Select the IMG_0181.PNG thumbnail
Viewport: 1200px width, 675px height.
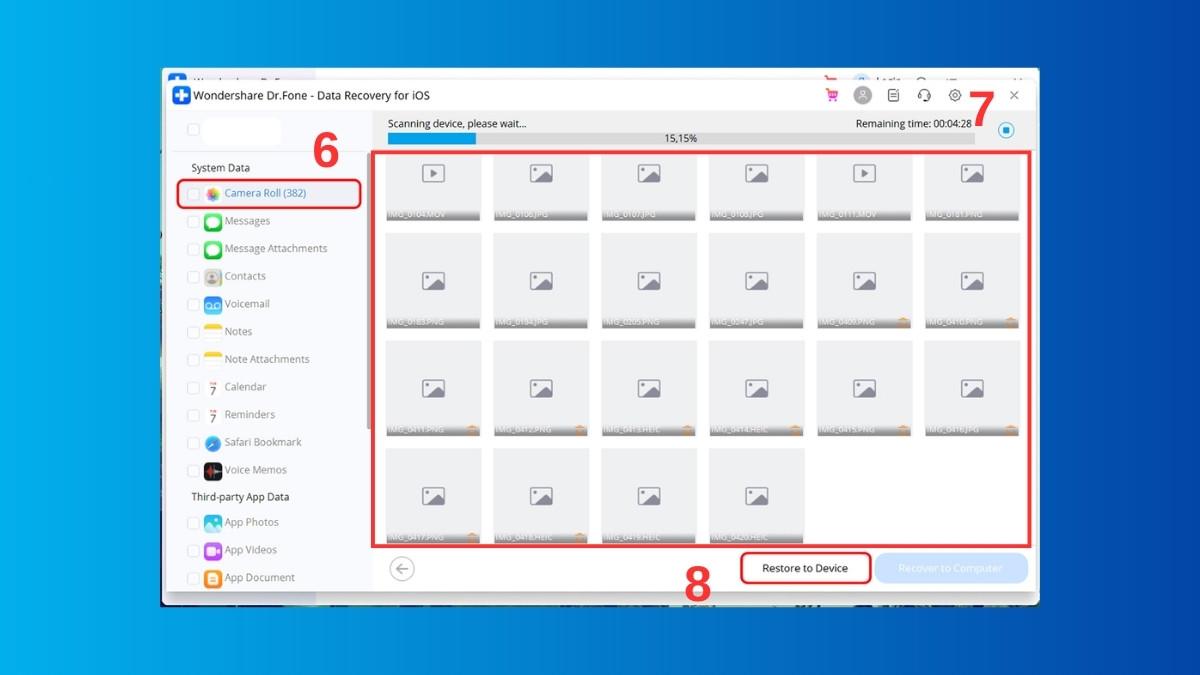973,187
